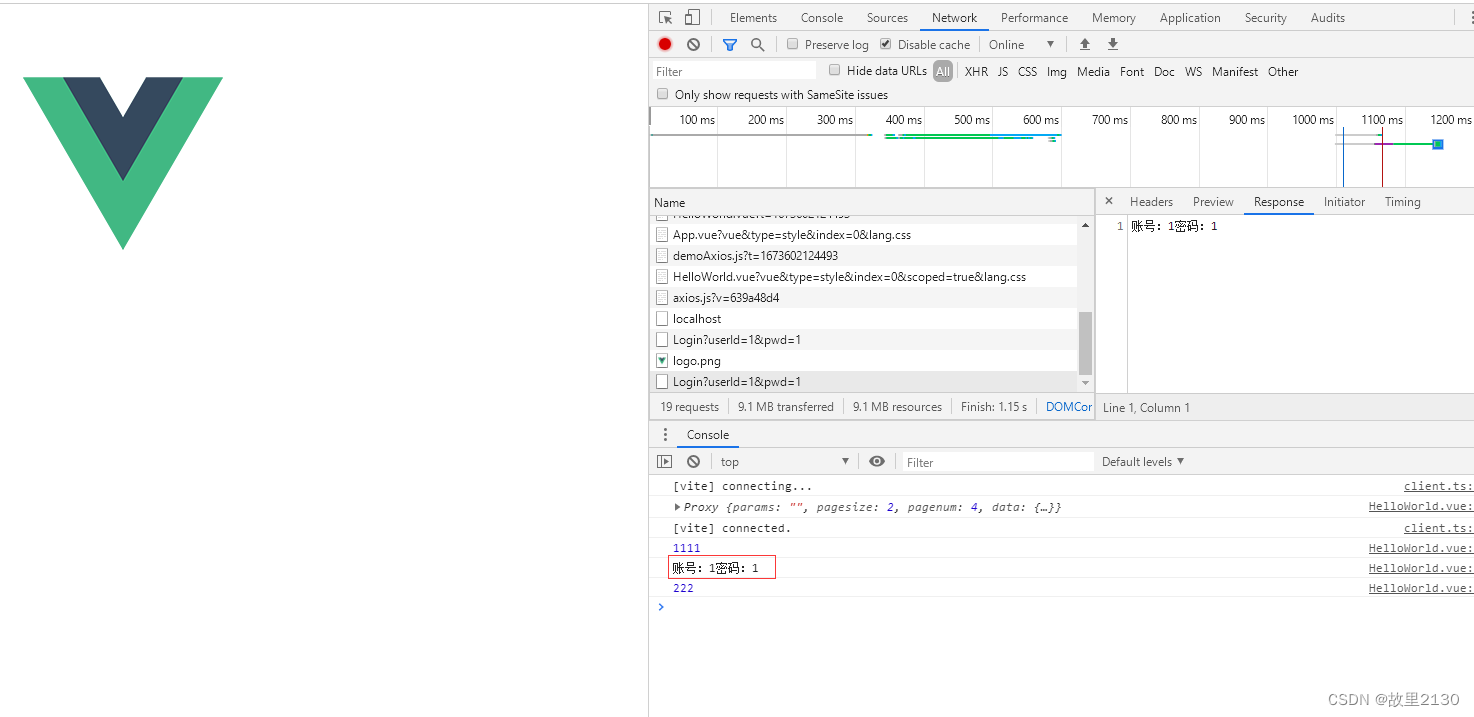Viewport: 1474px width, 717px height.
Task: Close the request details pane
Action: tap(1109, 201)
